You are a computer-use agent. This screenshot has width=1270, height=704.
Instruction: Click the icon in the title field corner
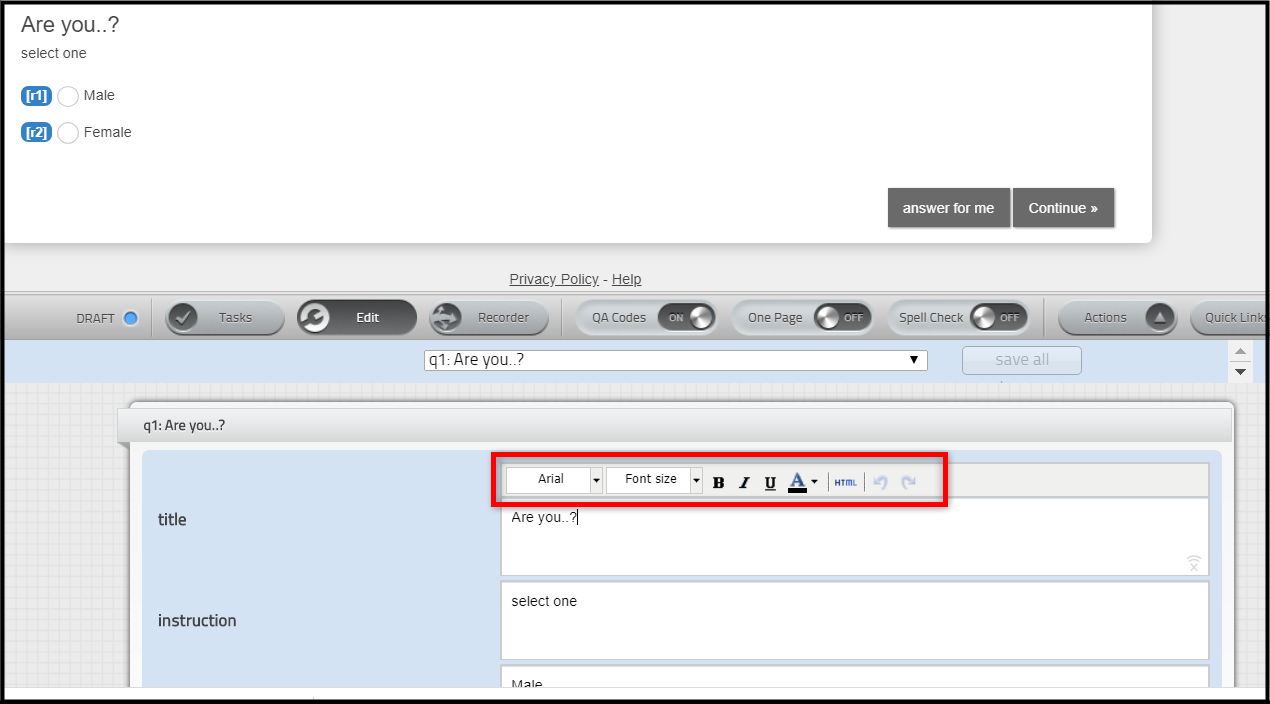click(x=1193, y=563)
